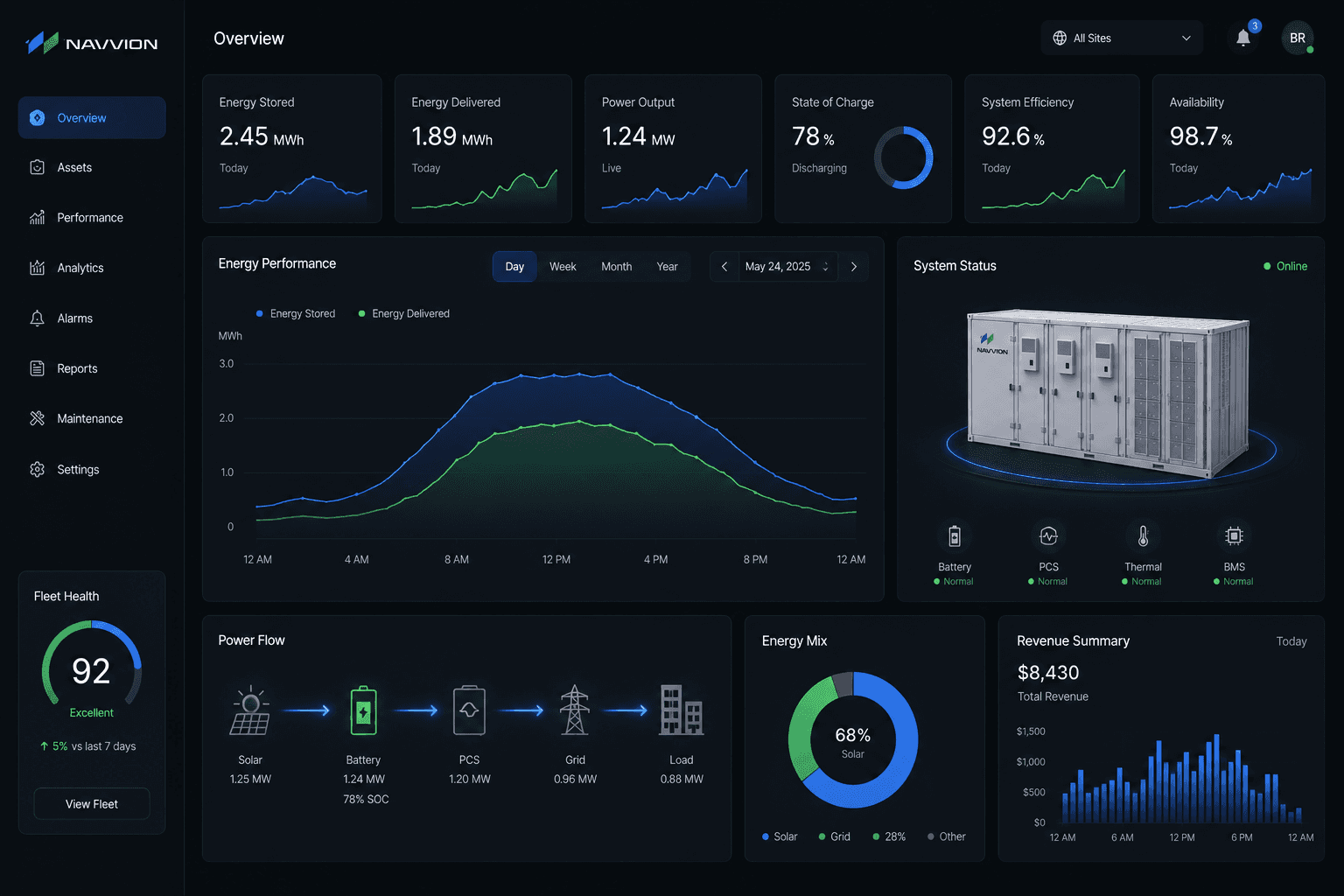Open Performance page from sidebar
This screenshot has width=1344, height=896.
92,217
